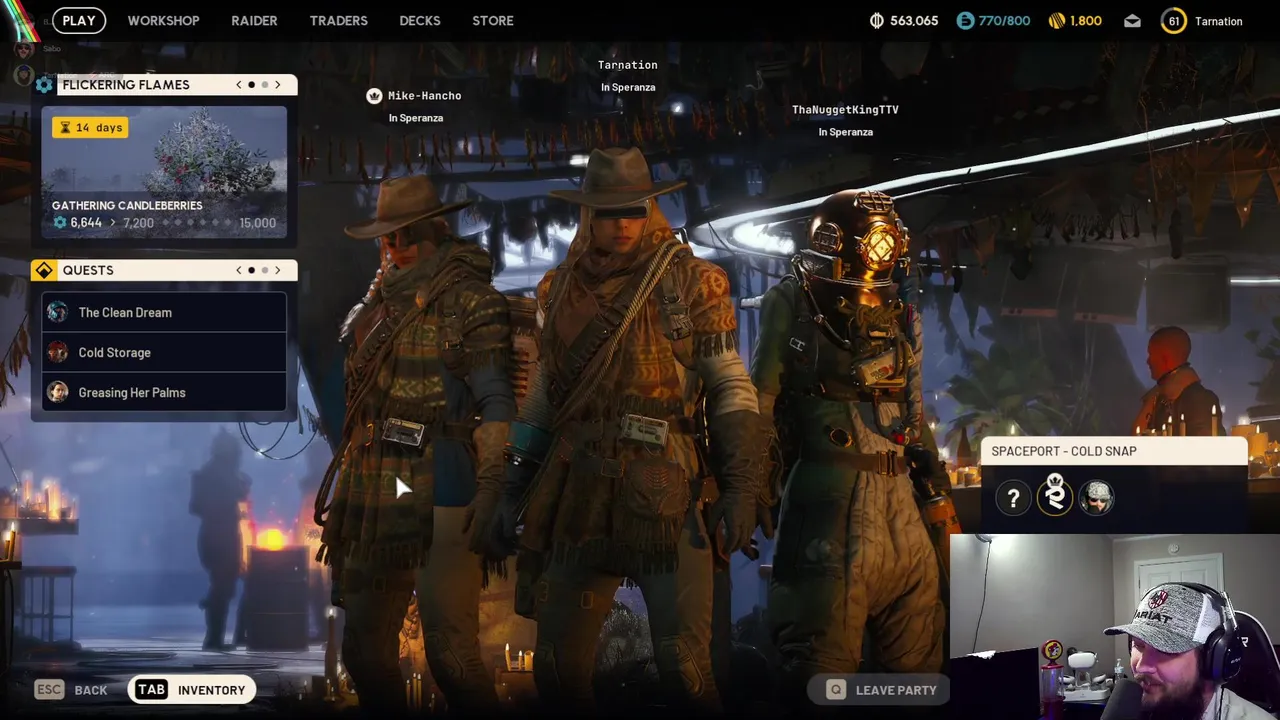Open the STORE tab
1280x720 pixels.
[493, 20]
